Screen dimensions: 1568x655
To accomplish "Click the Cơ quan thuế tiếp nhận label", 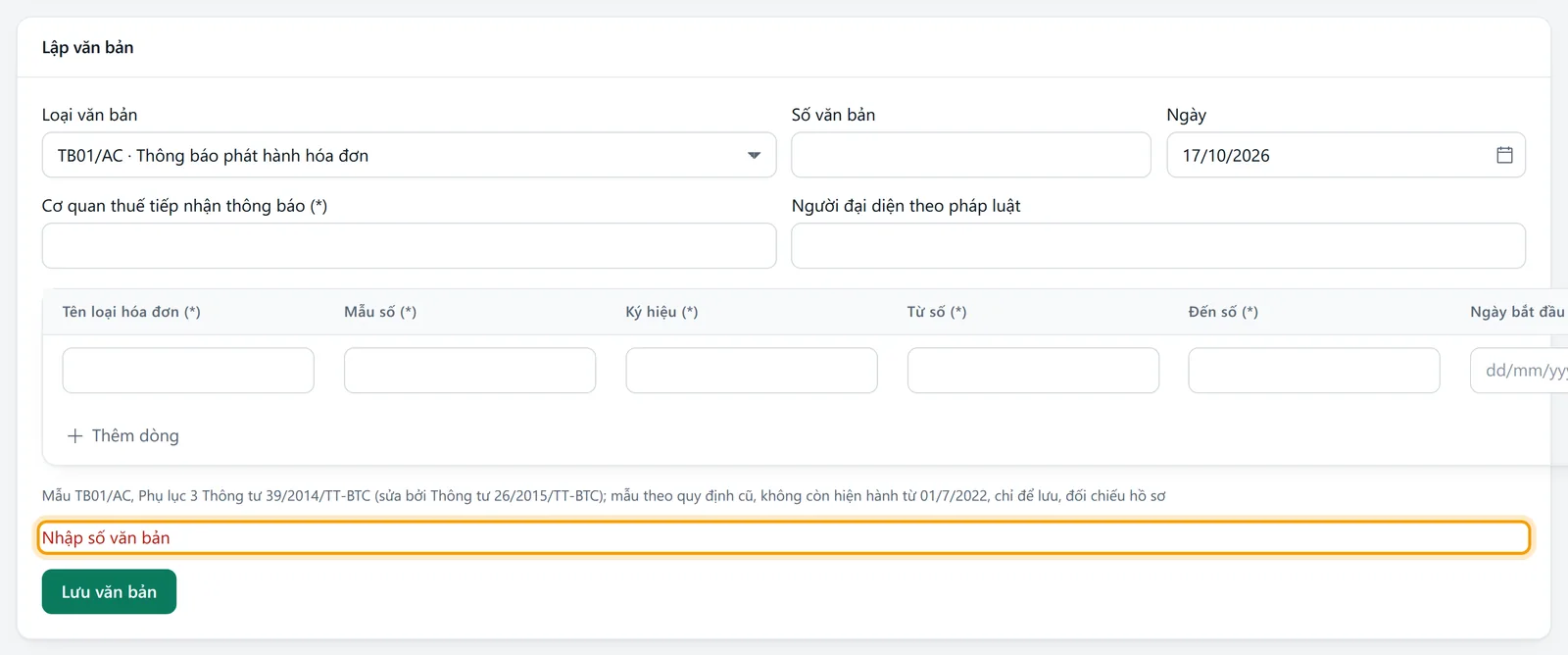I will tap(184, 206).
